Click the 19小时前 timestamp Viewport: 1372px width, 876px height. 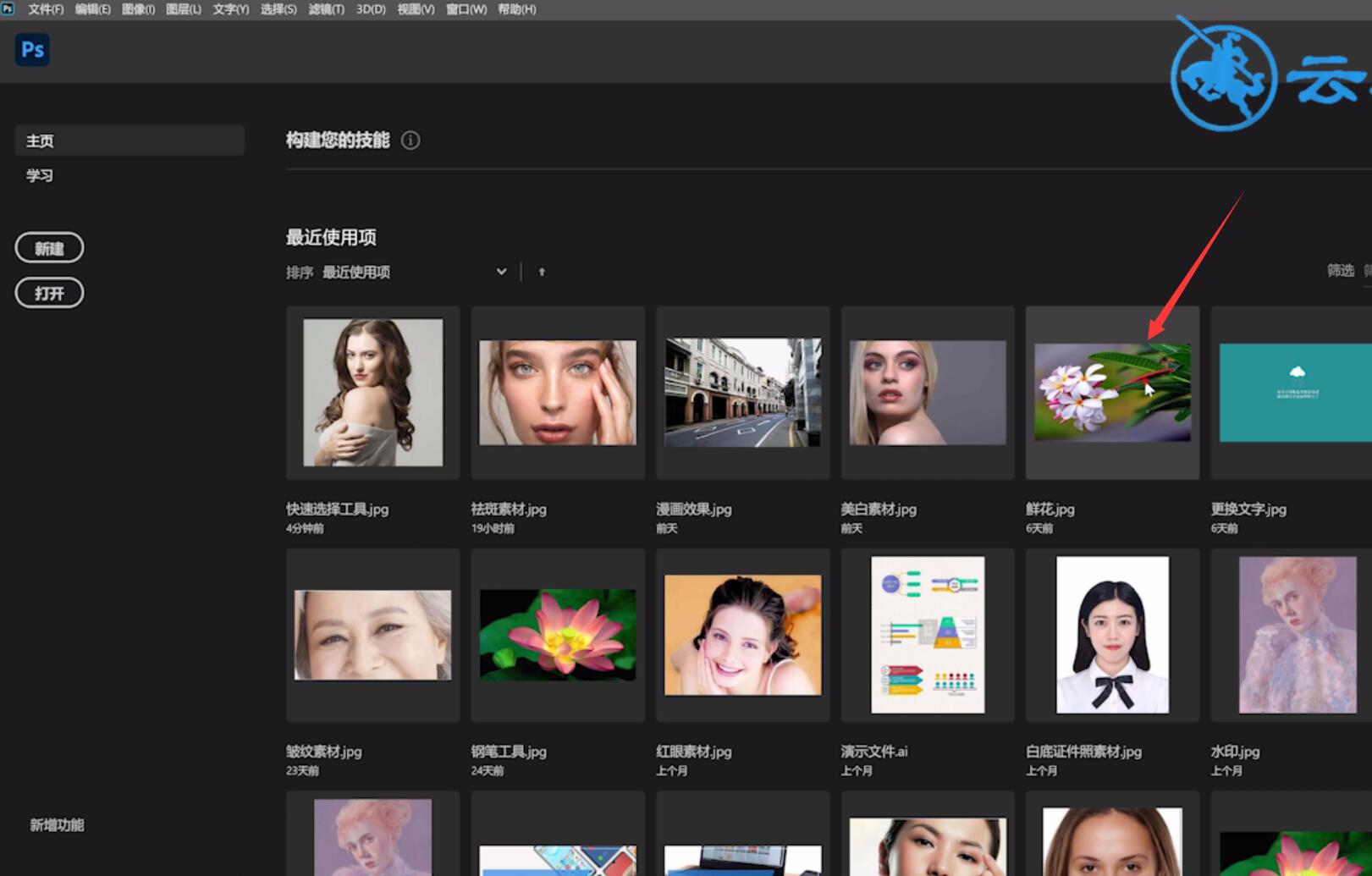click(x=493, y=528)
